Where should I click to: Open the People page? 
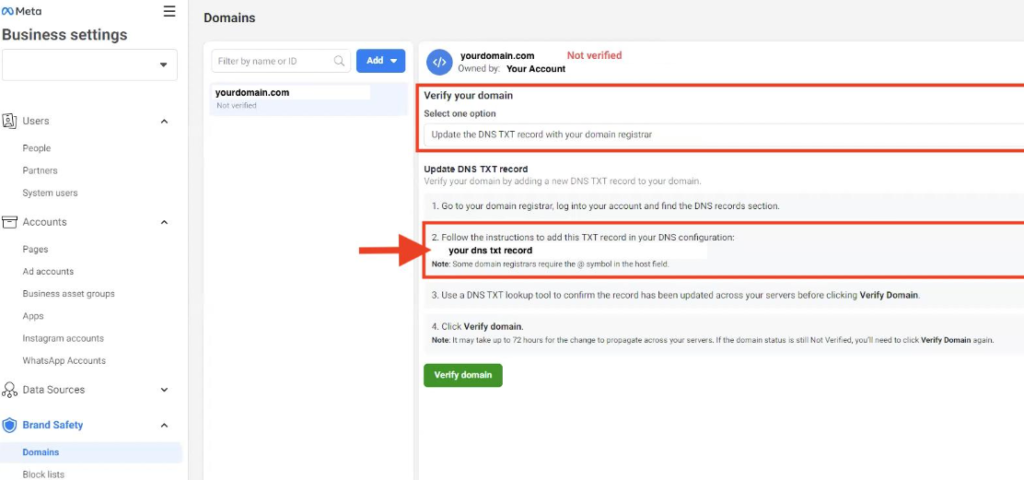tap(37, 148)
